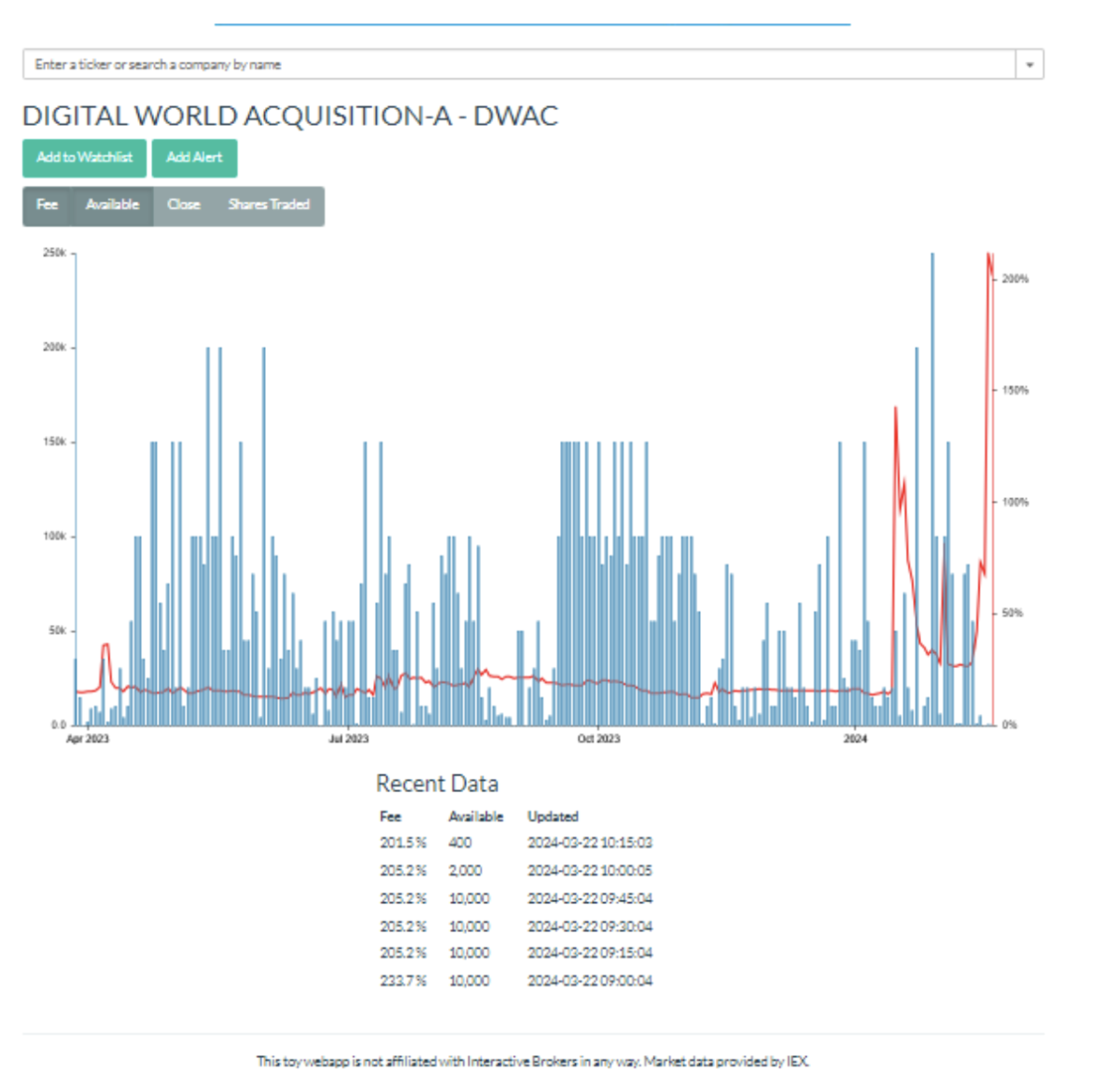
Task: Toggle the Fee series on the chart
Action: click(x=47, y=205)
